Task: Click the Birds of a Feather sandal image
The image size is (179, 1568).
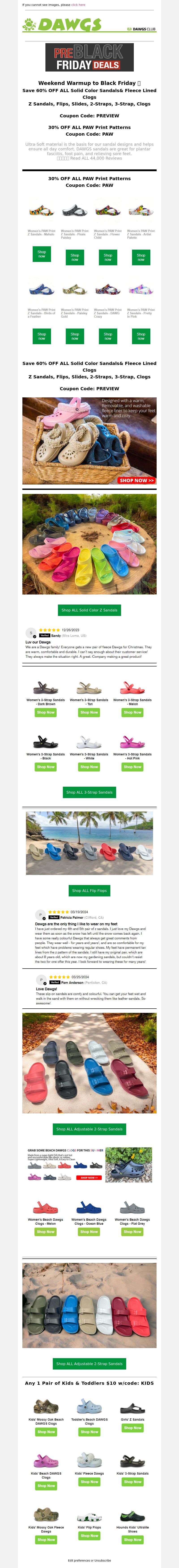Action: pyautogui.click(x=41, y=290)
